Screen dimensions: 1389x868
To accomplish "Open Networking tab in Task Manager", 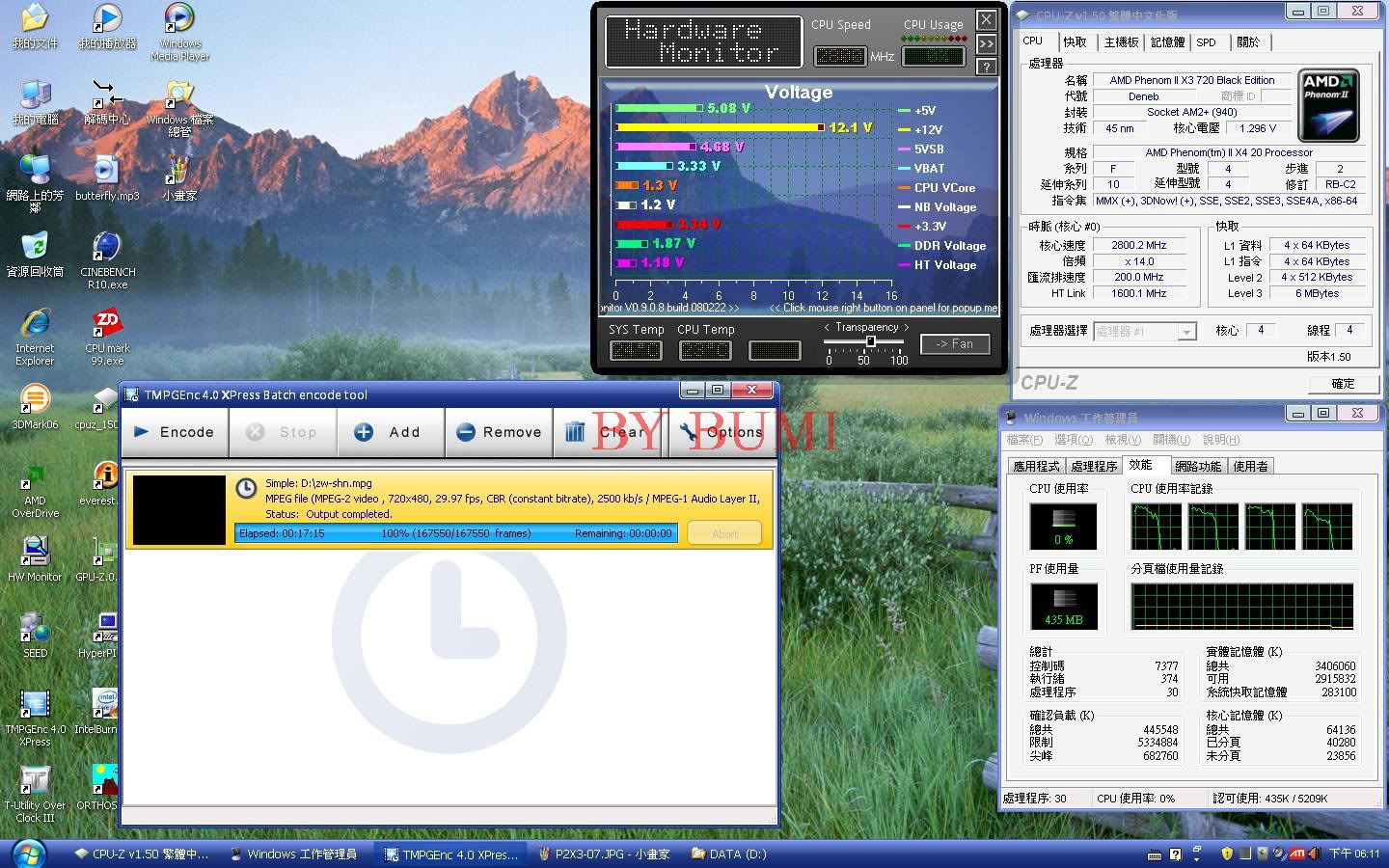I will [x=1198, y=466].
